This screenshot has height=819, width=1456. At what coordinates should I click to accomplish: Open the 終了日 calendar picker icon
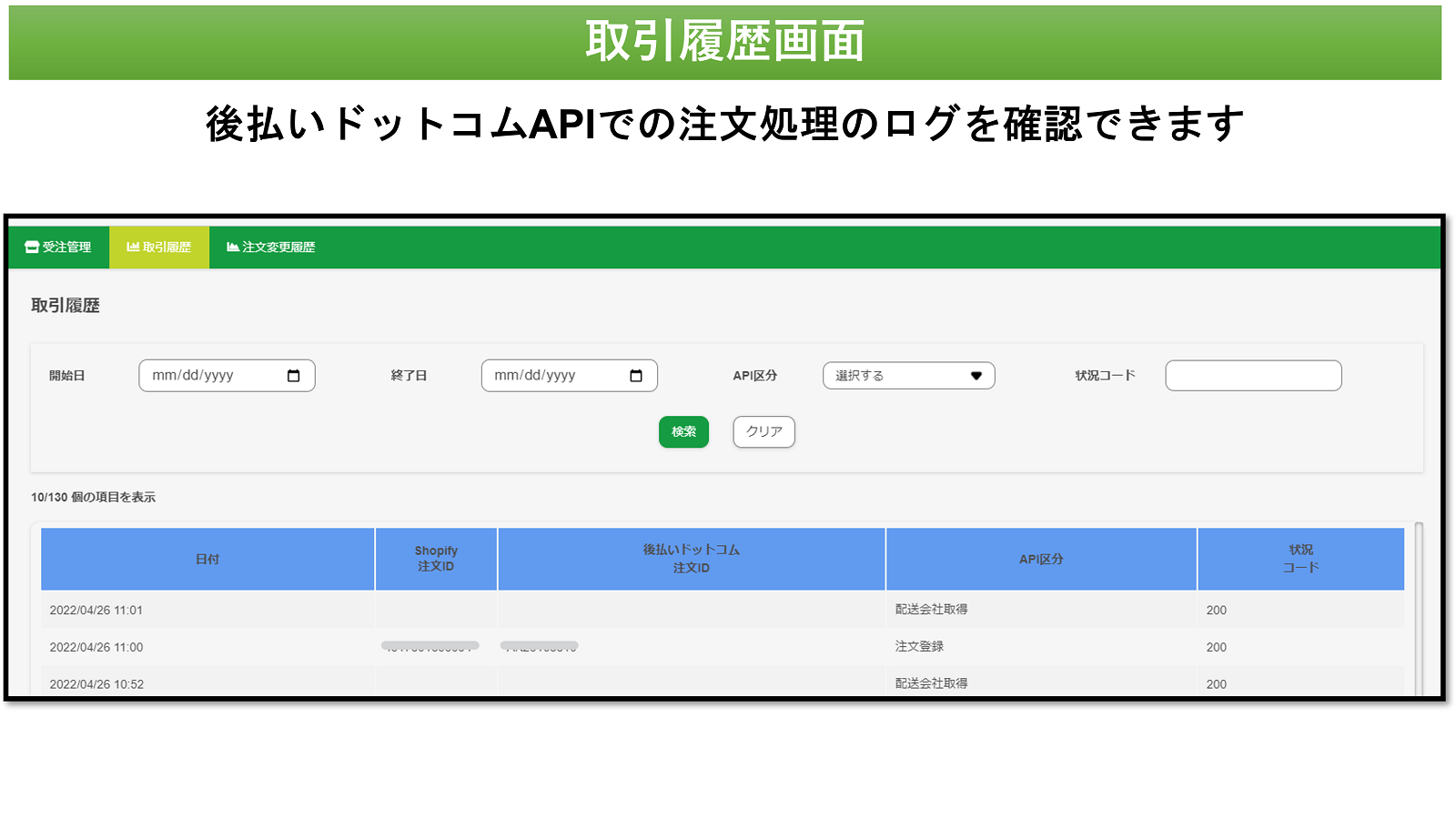point(636,376)
